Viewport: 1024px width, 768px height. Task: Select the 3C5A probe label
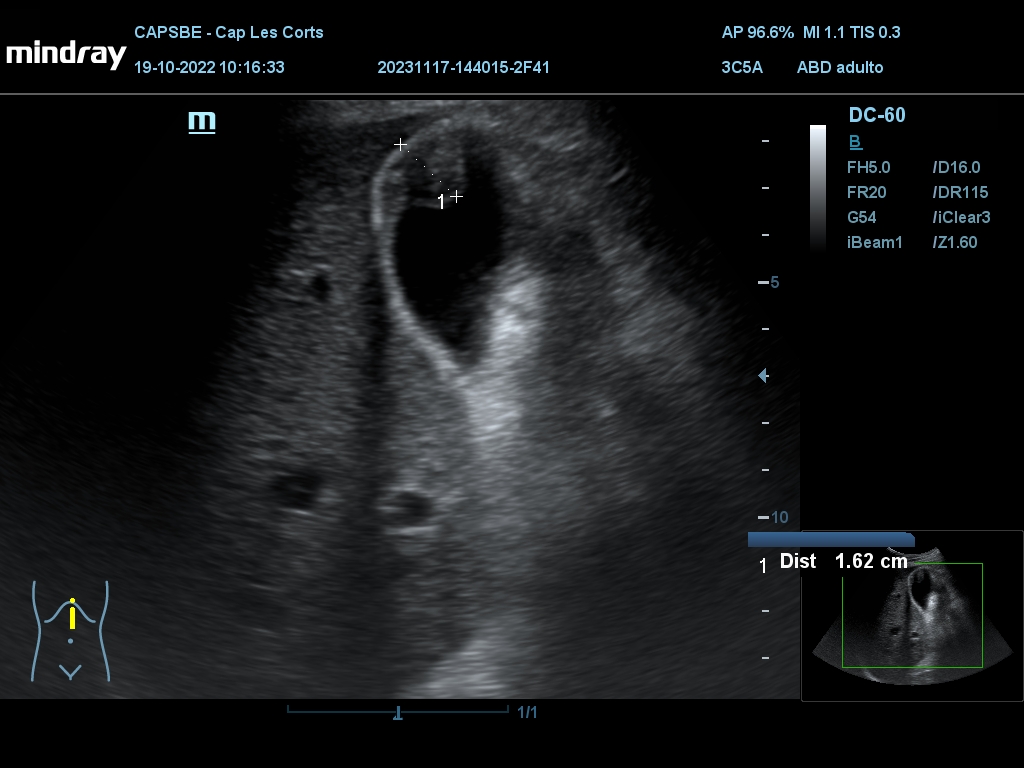pos(741,68)
